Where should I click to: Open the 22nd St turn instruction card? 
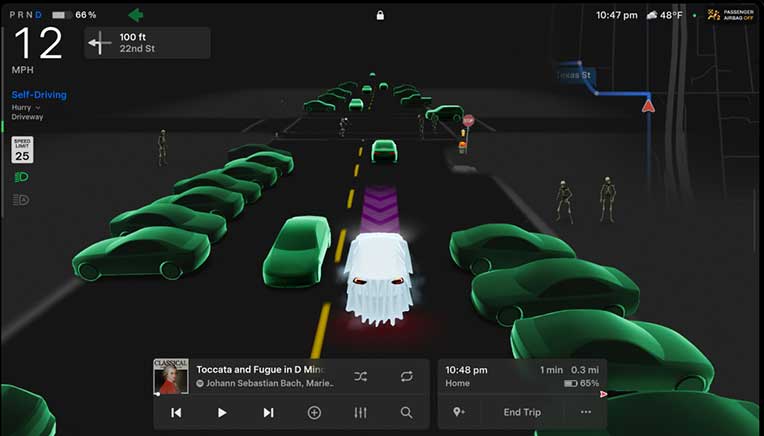(x=147, y=43)
